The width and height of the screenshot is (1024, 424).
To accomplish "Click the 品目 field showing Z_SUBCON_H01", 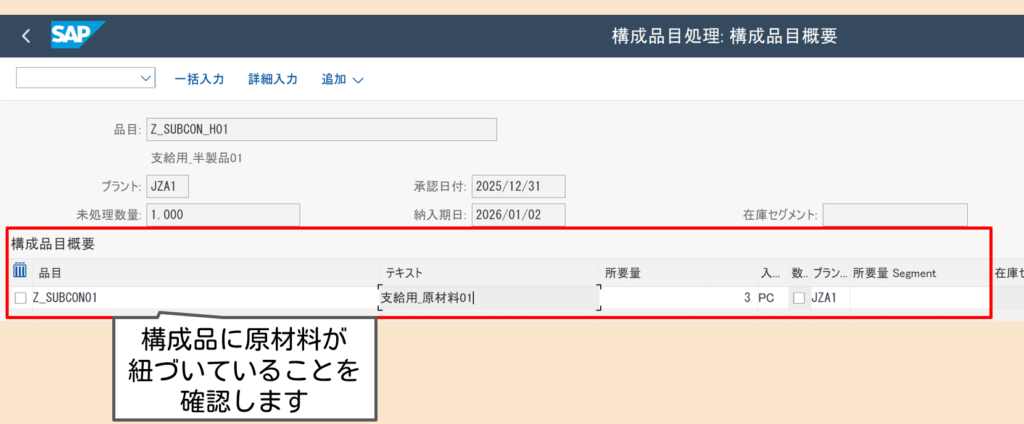I will pos(321,130).
